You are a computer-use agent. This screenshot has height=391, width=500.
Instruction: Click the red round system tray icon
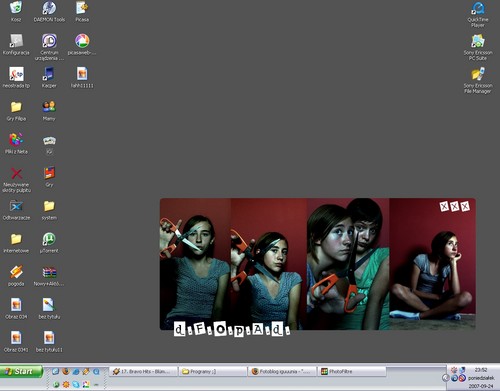pyautogui.click(x=462, y=378)
